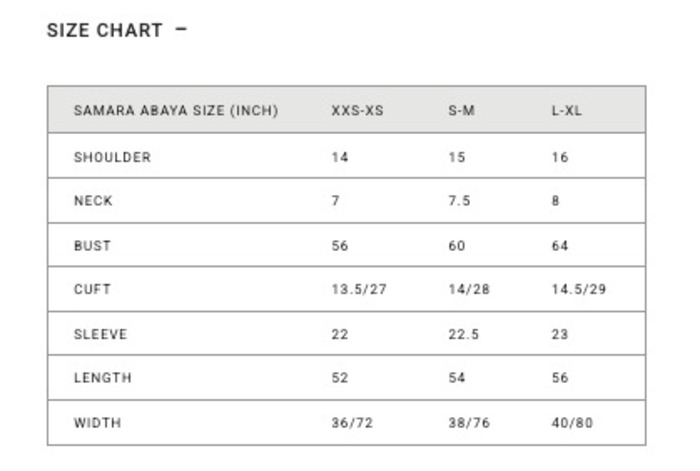Click shoulder value 14 for XXS-XS
The image size is (700, 471).
[x=340, y=157]
